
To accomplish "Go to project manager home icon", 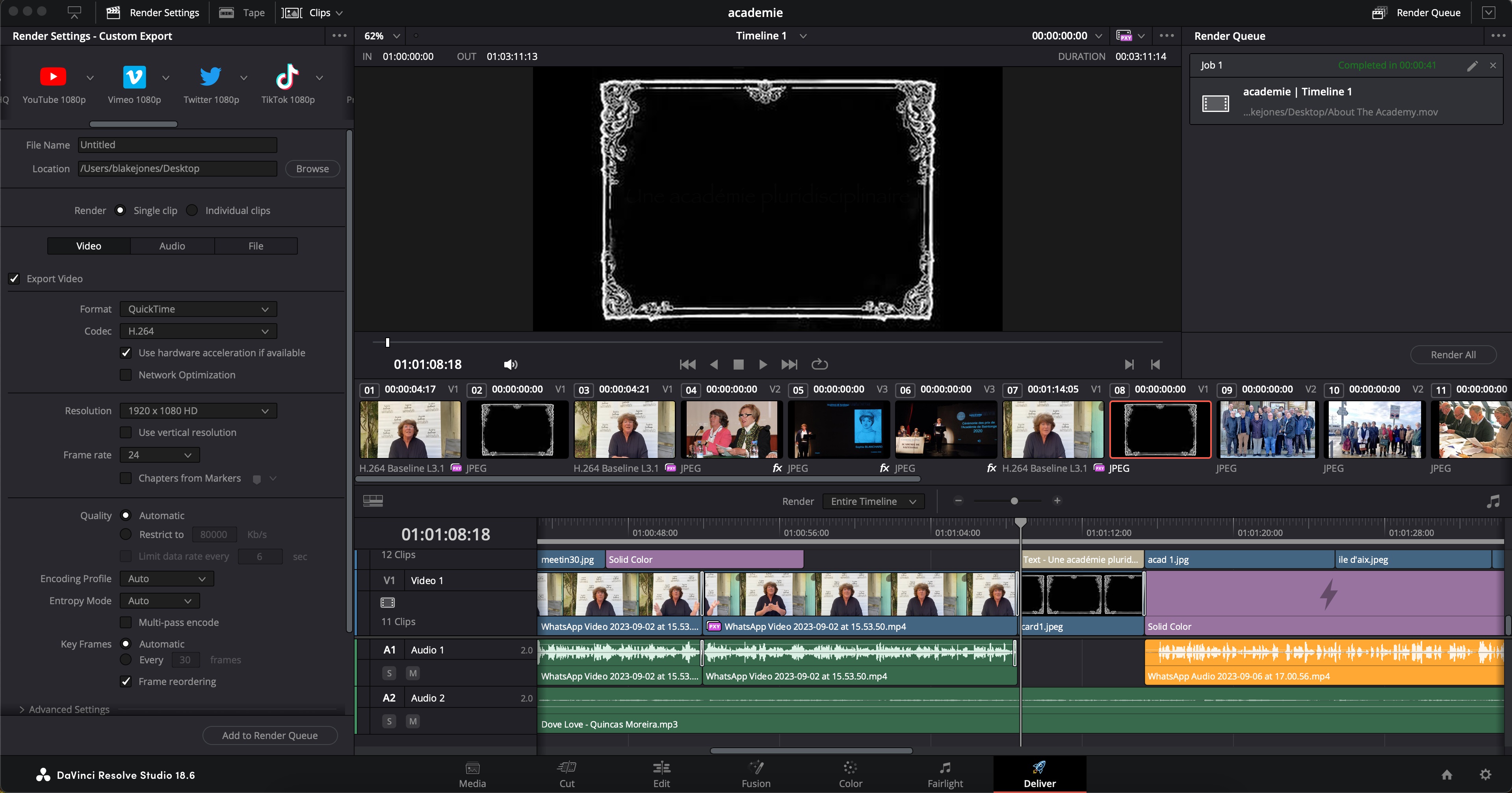I will click(1447, 774).
